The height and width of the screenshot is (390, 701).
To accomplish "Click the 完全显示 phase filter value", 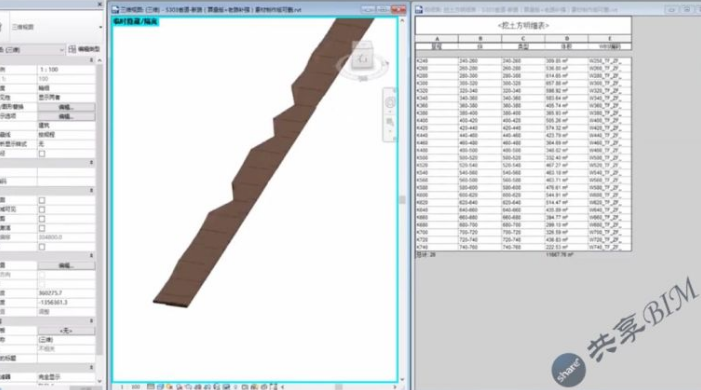I will pyautogui.click(x=66, y=377).
